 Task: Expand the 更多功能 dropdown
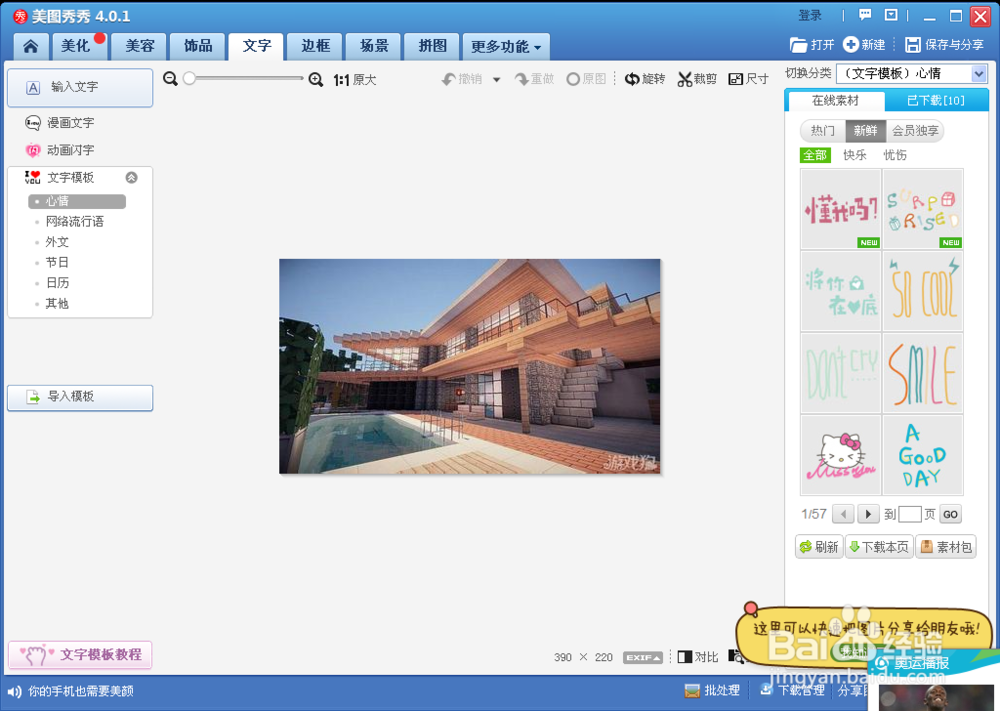[x=506, y=47]
